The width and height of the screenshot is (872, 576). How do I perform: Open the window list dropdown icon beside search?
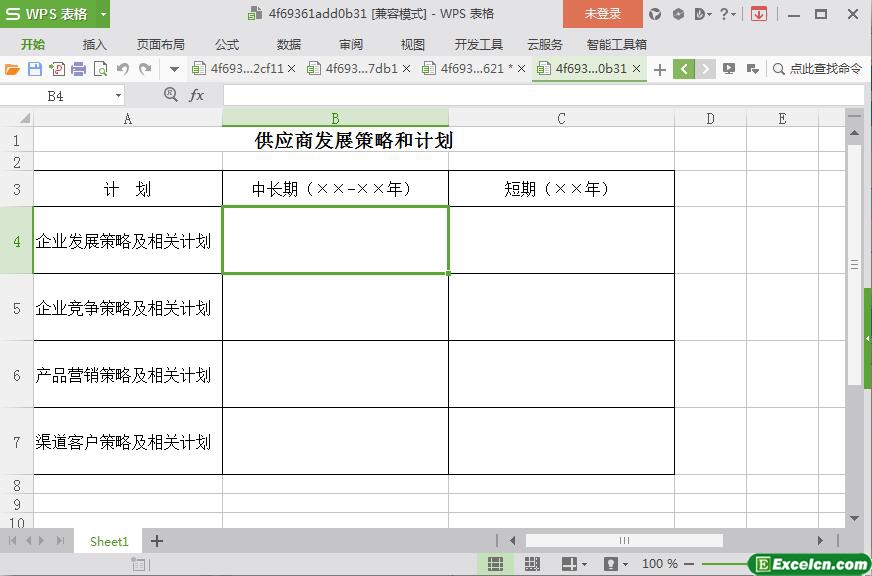click(x=752, y=69)
